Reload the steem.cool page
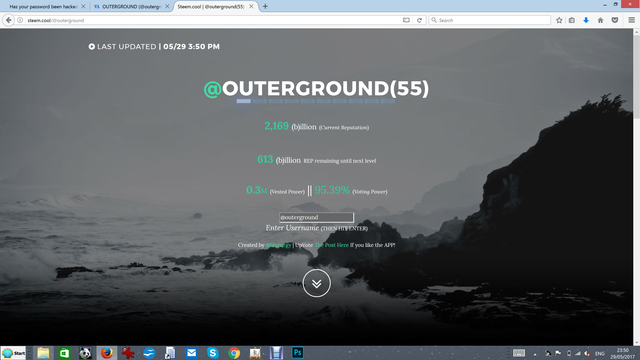 click(419, 20)
